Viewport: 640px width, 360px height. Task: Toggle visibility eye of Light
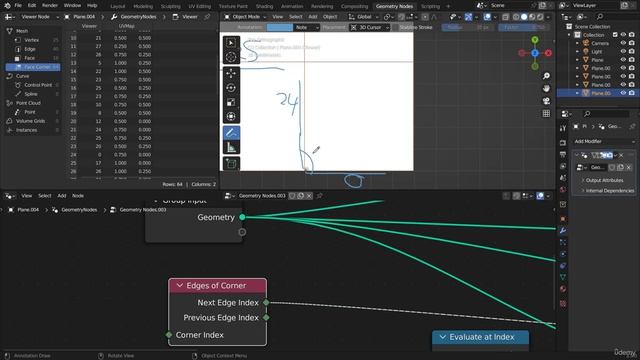623,51
